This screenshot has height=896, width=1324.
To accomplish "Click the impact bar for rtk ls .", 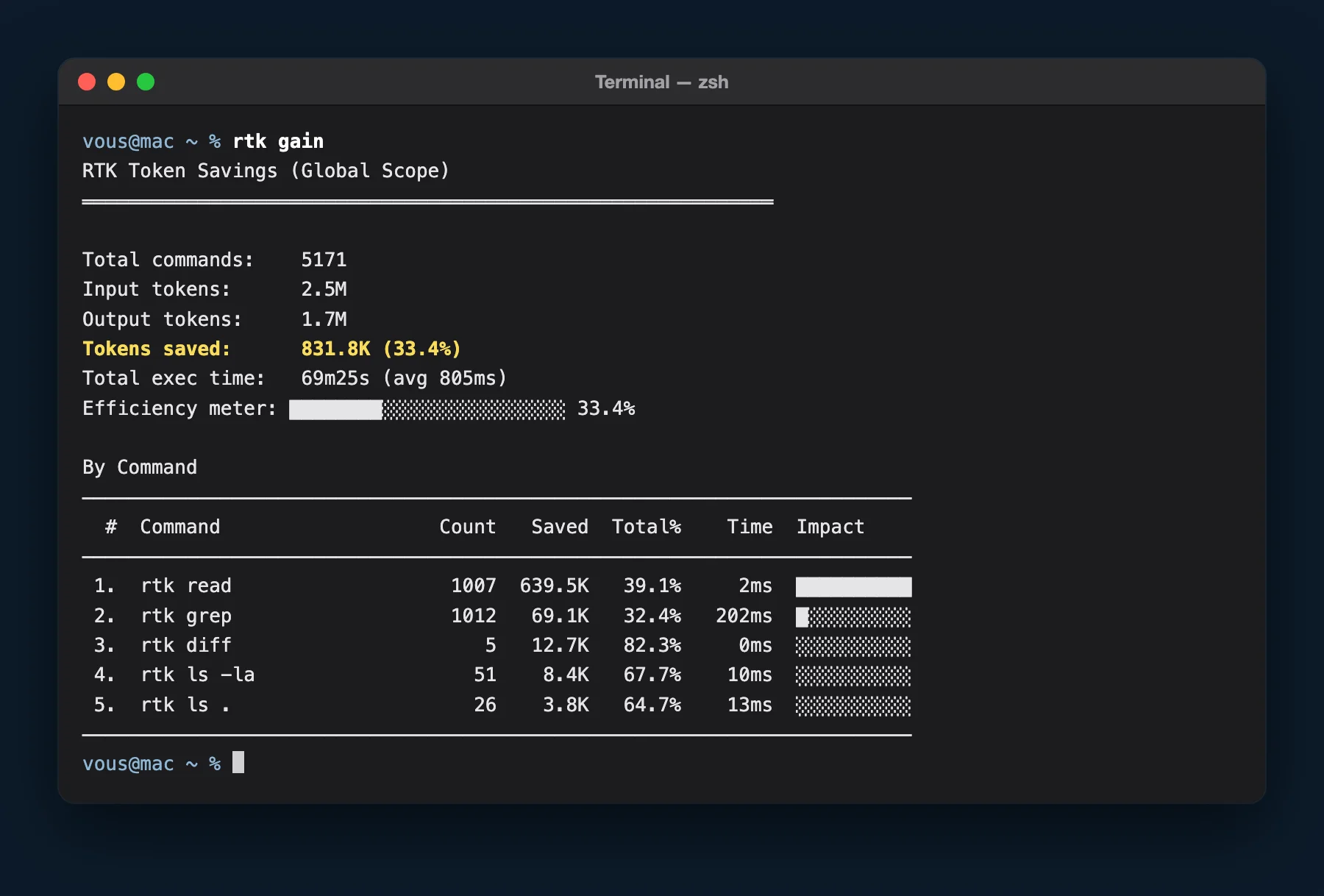I will coord(853,706).
